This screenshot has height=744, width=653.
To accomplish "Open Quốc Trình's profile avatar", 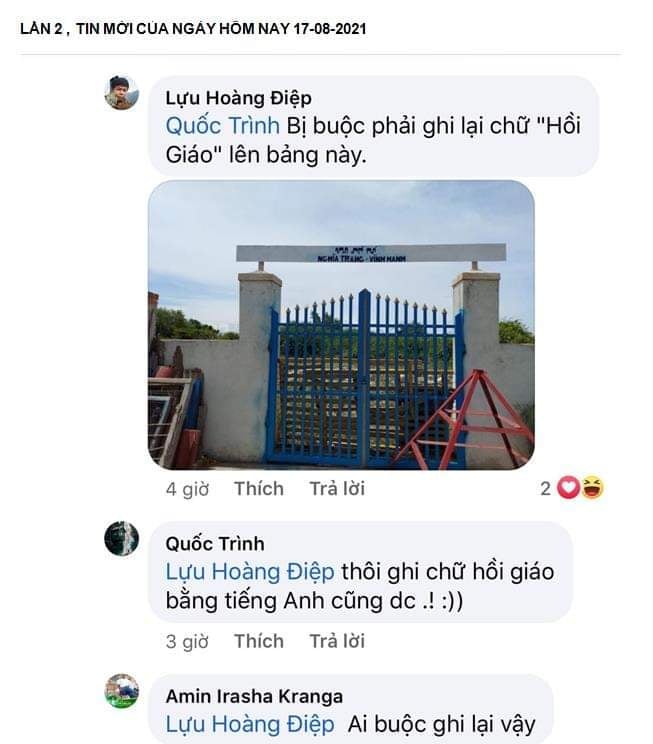I will pos(122,538).
